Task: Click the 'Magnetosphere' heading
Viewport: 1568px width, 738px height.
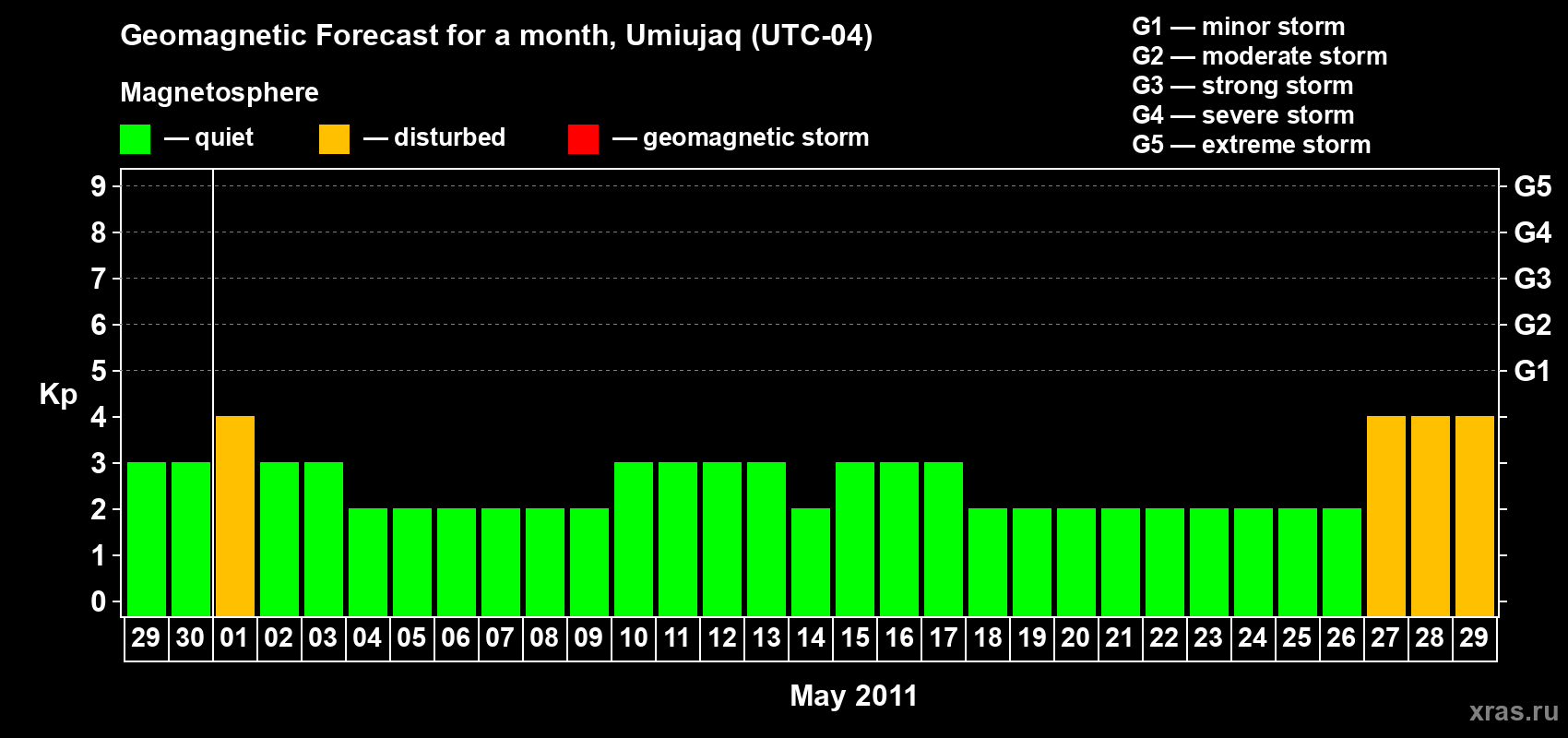Action: coord(220,92)
